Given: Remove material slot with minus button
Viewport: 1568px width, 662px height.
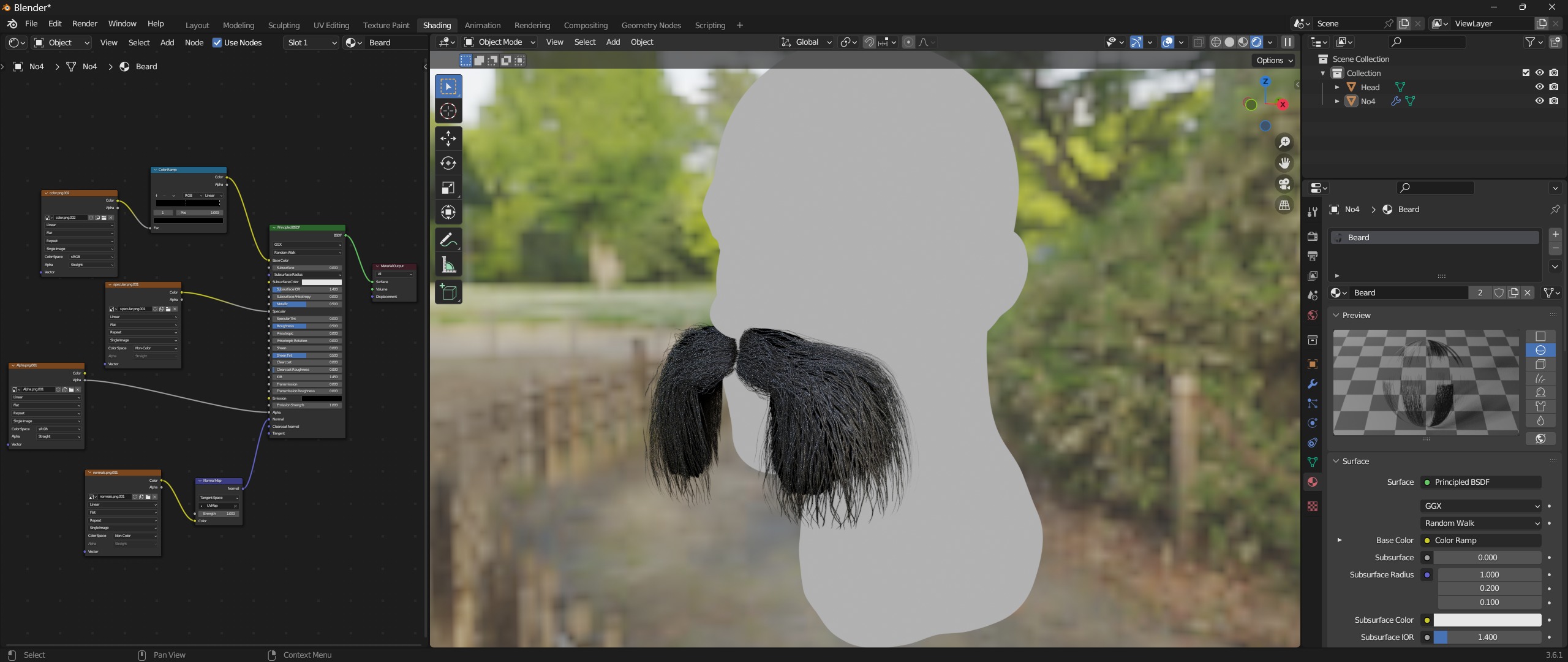Looking at the screenshot, I should (1555, 248).
